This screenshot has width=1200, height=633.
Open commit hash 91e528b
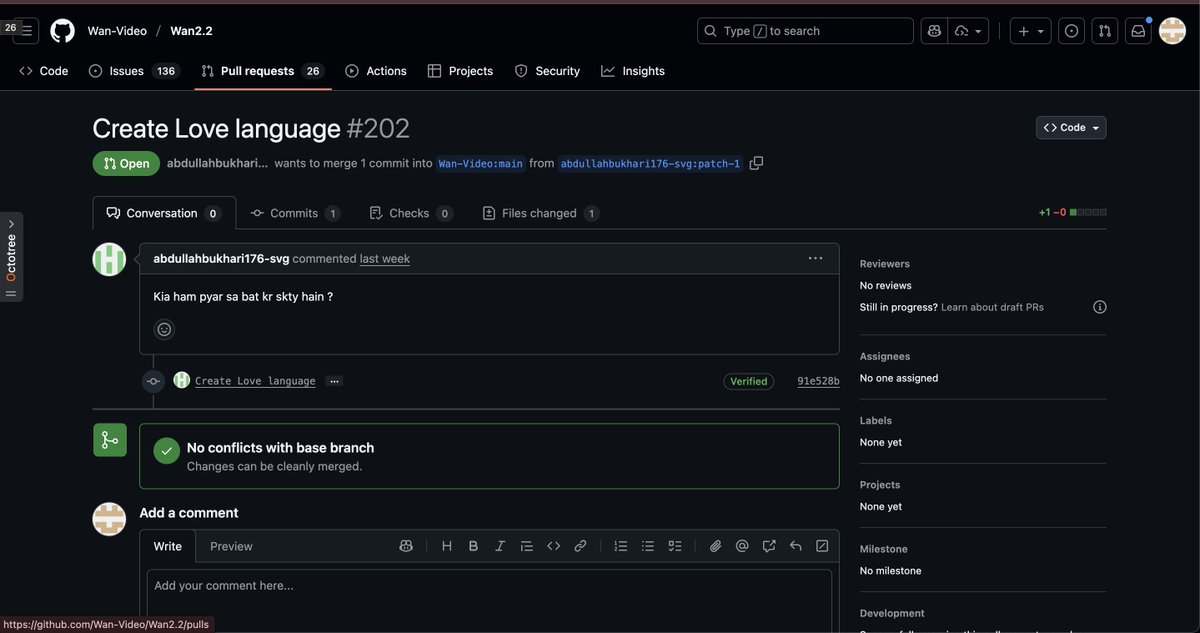click(x=818, y=381)
